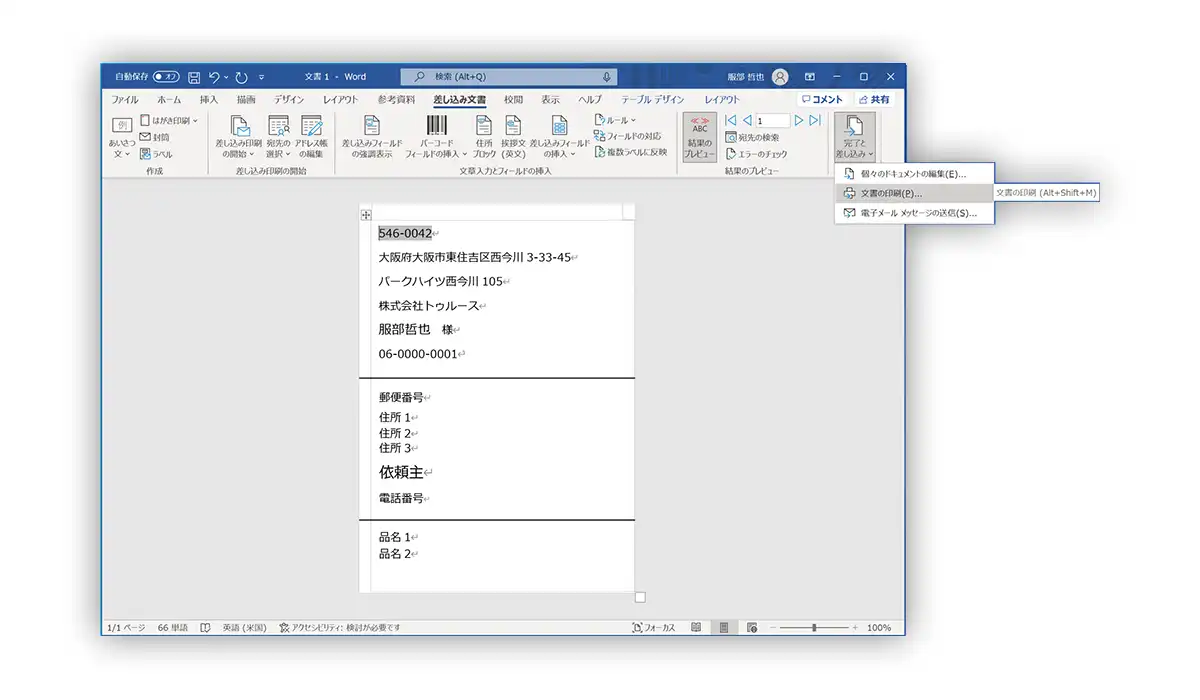
Task: Jump to the last record arrow
Action: point(815,120)
